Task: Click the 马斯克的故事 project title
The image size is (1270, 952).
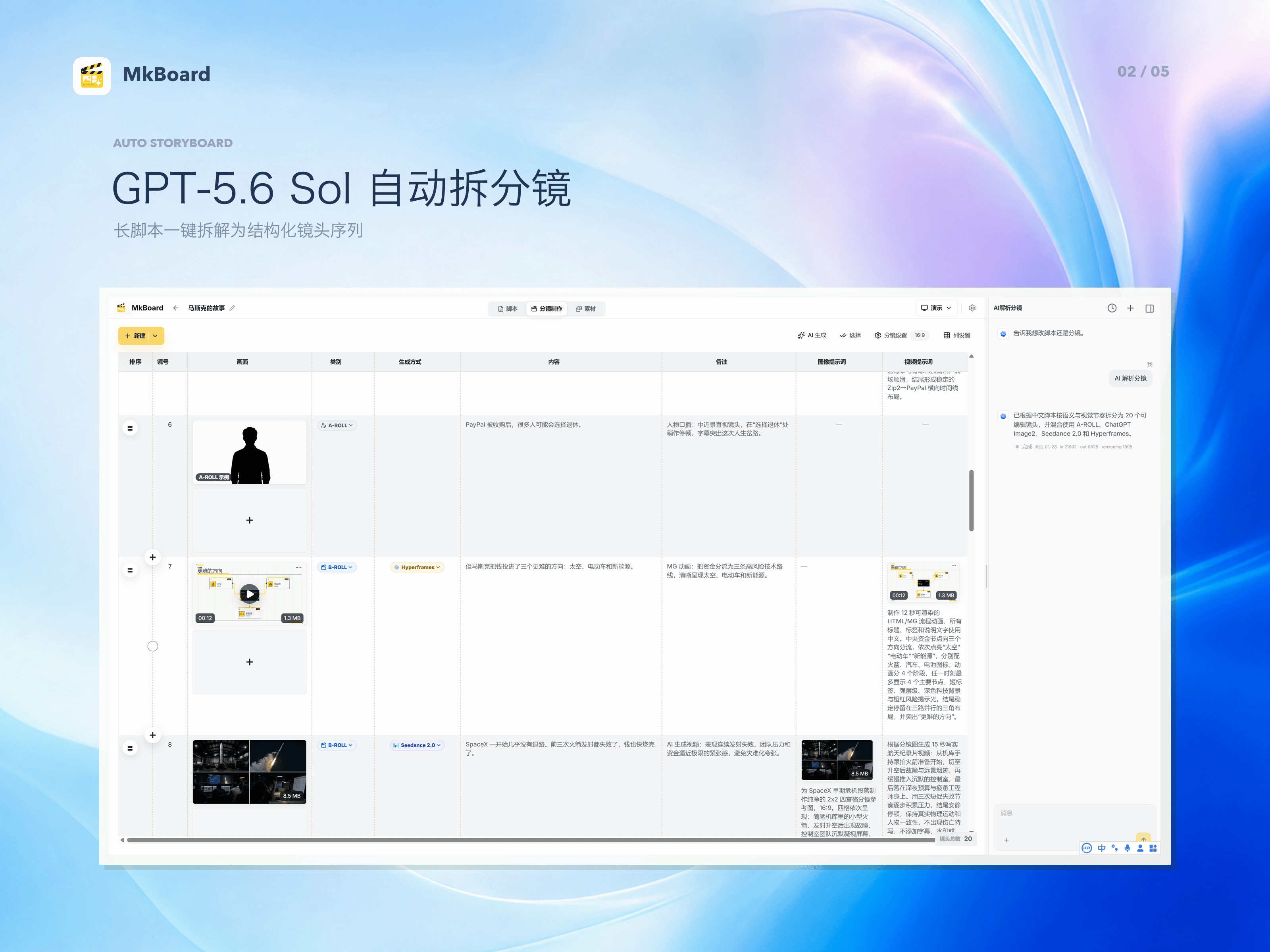Action: coord(207,308)
